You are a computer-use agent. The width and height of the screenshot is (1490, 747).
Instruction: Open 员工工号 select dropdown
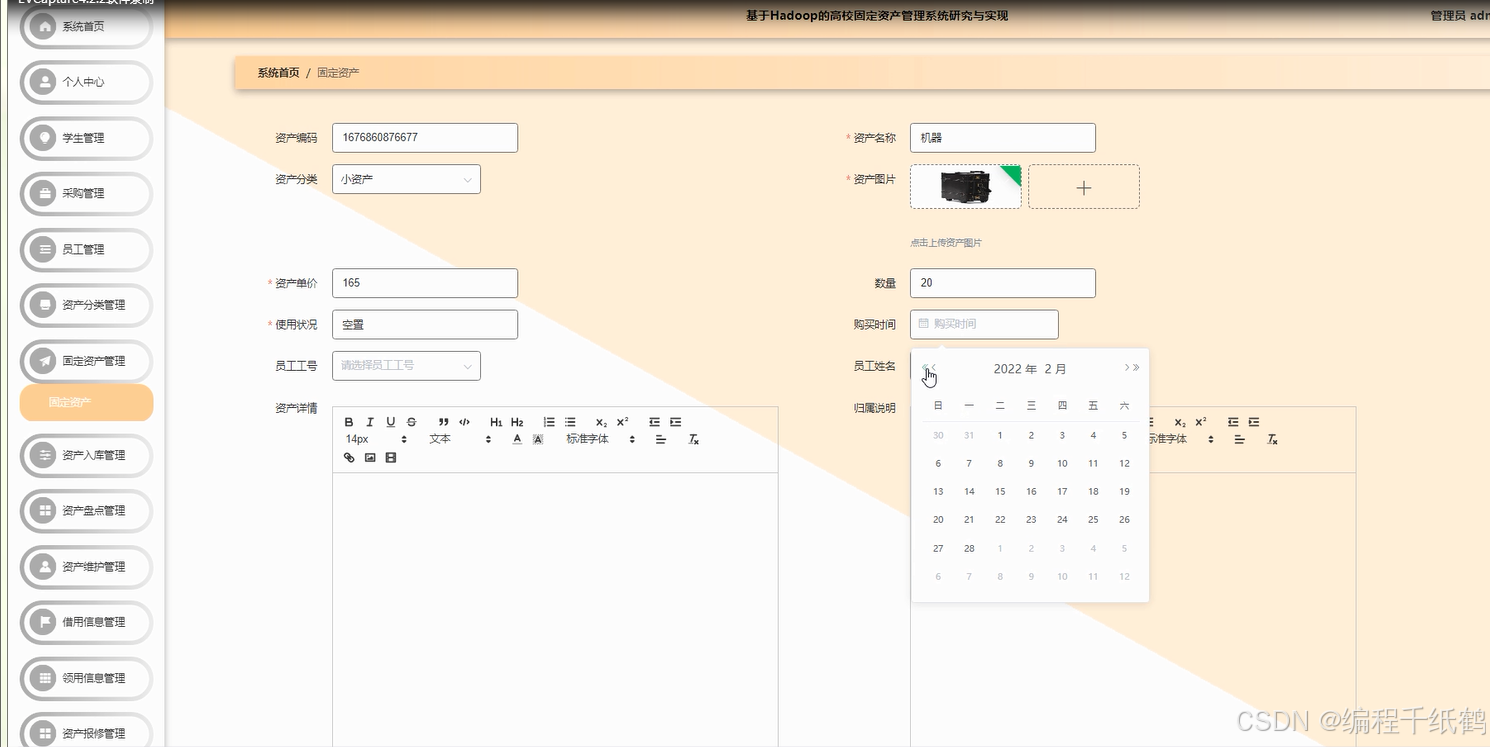(x=406, y=365)
